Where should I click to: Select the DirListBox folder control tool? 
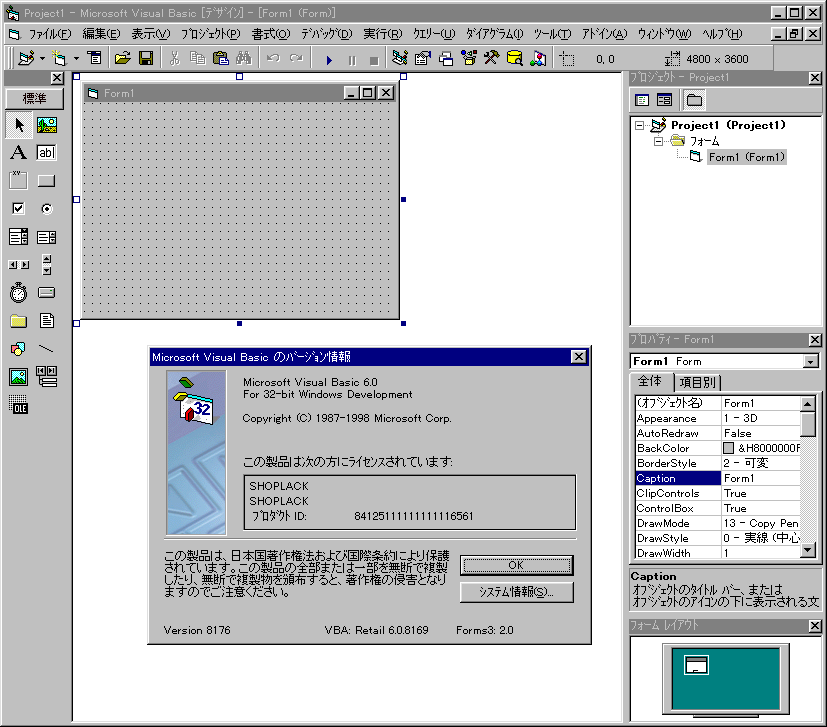pos(18,321)
